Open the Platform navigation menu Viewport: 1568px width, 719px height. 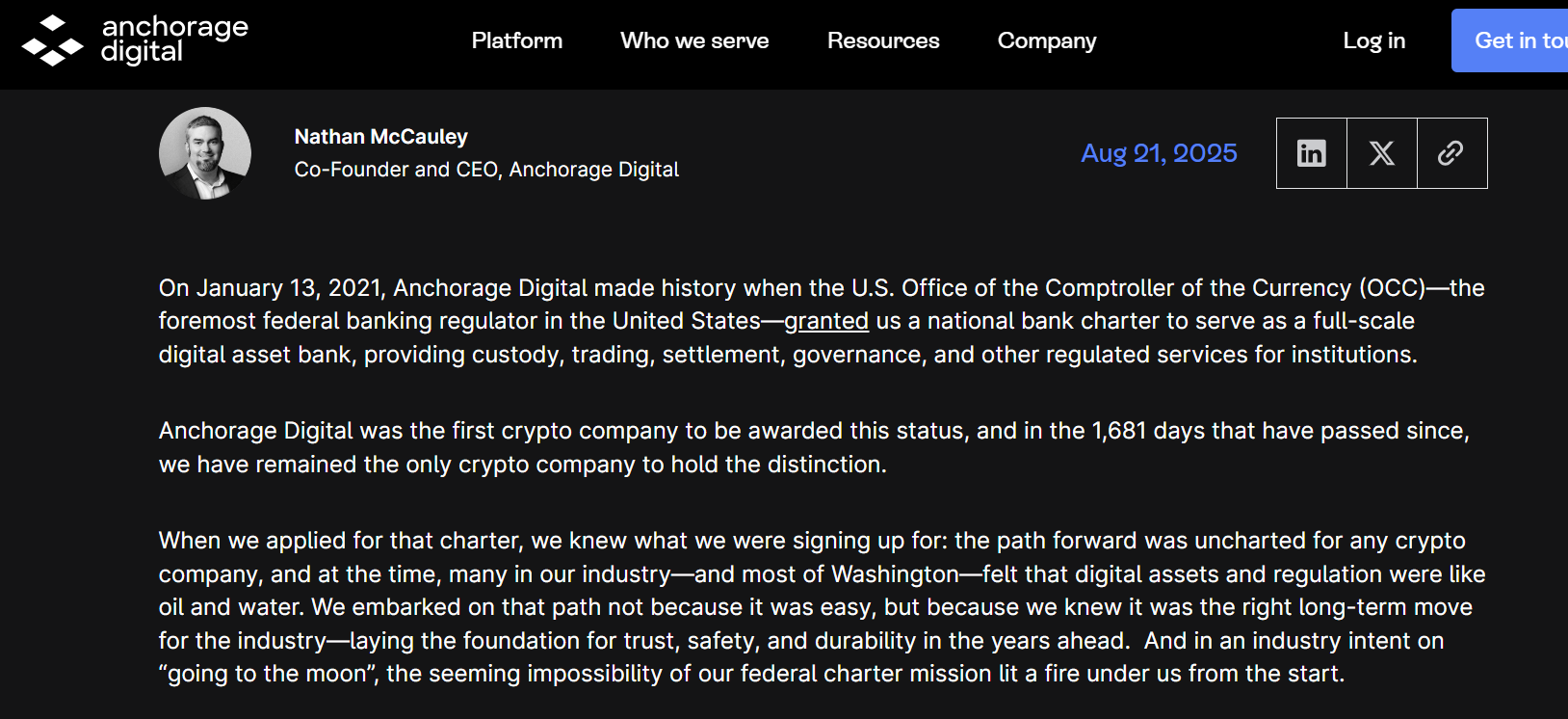(517, 40)
